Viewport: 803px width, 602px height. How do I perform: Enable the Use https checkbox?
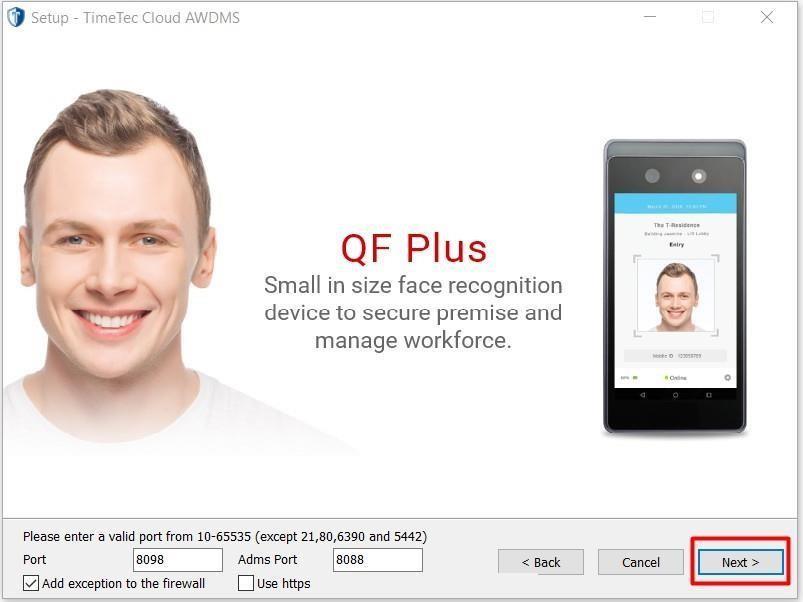[x=246, y=583]
